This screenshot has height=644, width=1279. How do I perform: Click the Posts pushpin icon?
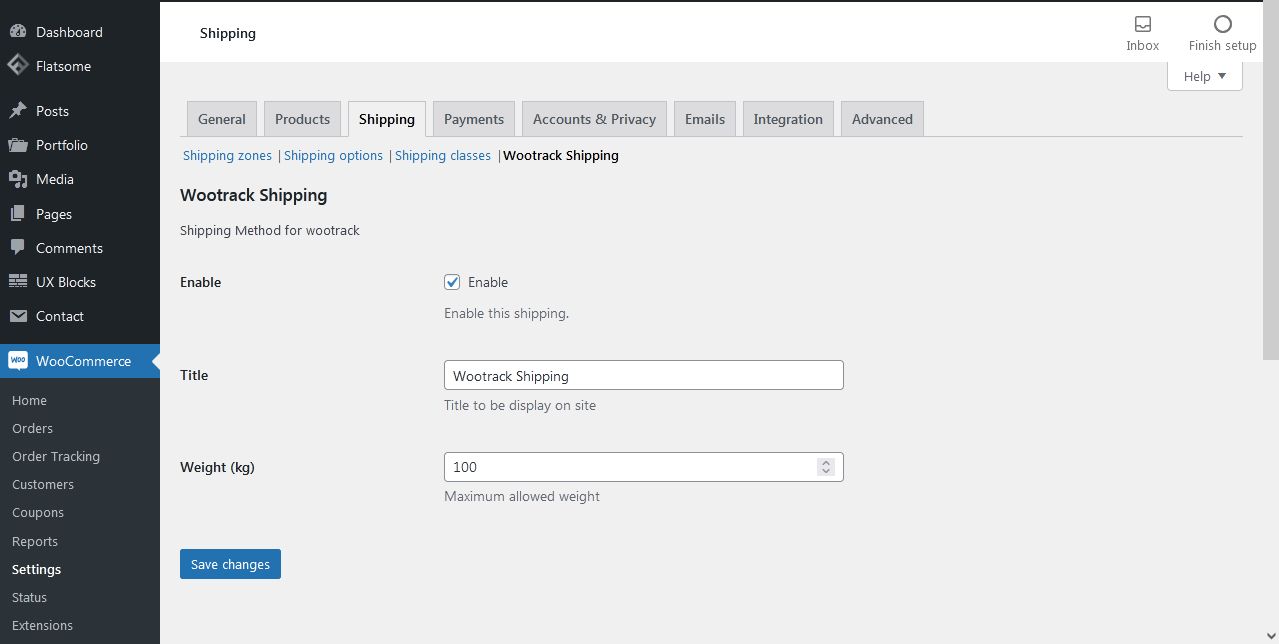[17, 111]
